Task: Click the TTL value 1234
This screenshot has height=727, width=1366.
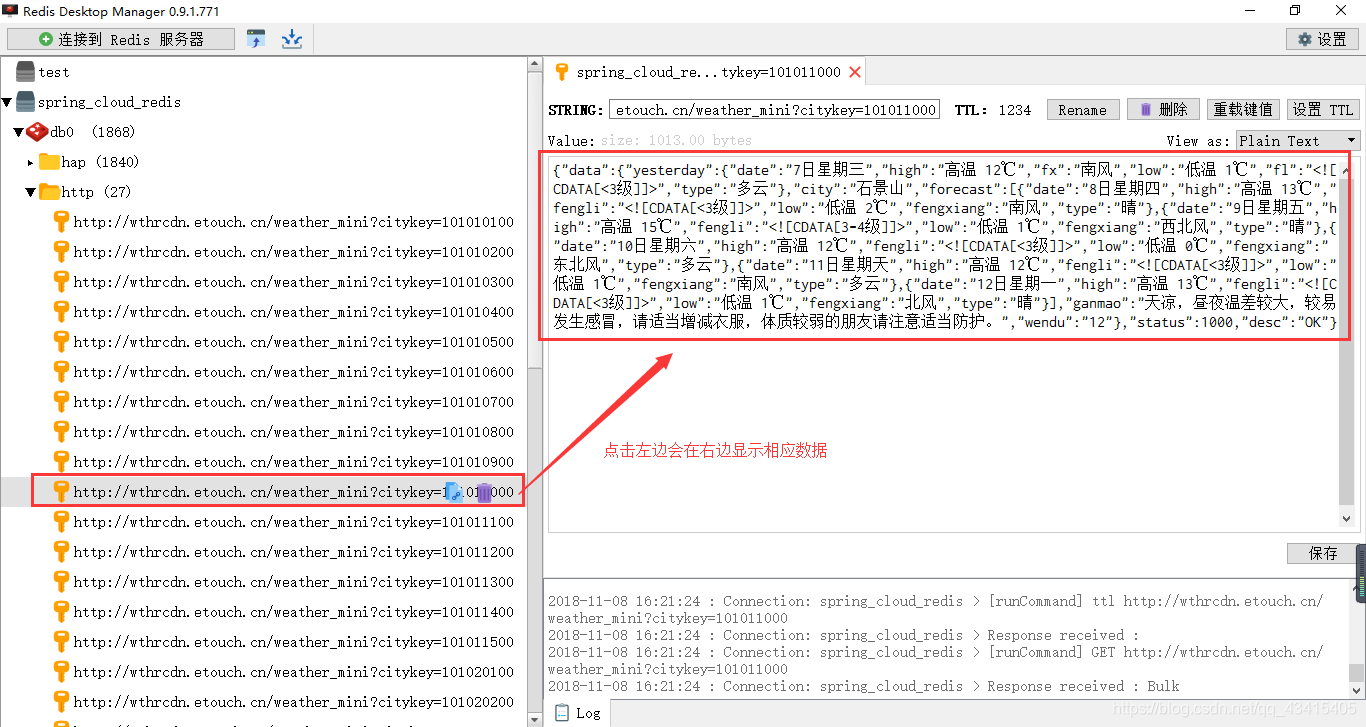Action: click(1014, 110)
